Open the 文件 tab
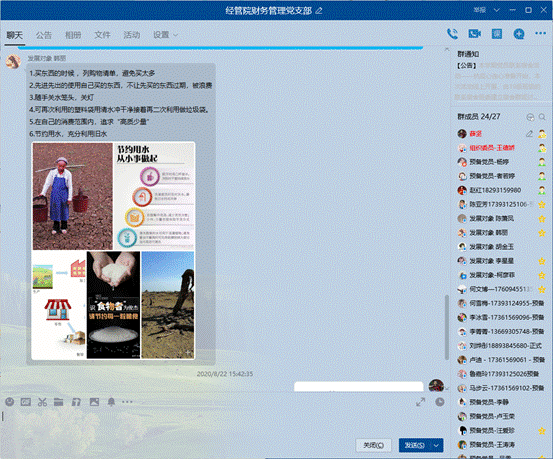 (x=102, y=35)
